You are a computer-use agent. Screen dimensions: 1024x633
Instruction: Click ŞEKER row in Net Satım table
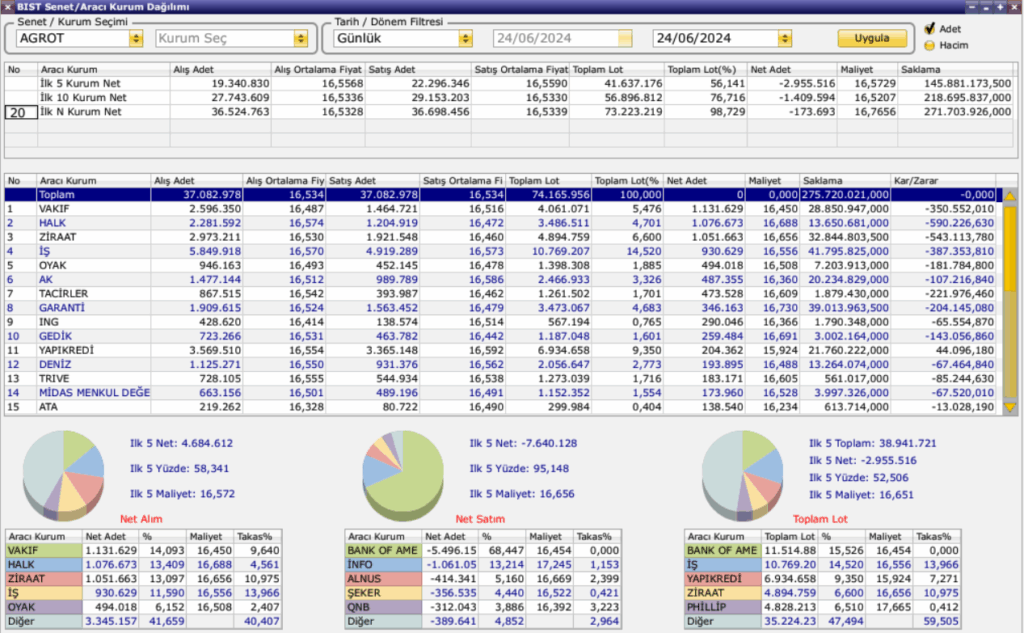pos(483,593)
